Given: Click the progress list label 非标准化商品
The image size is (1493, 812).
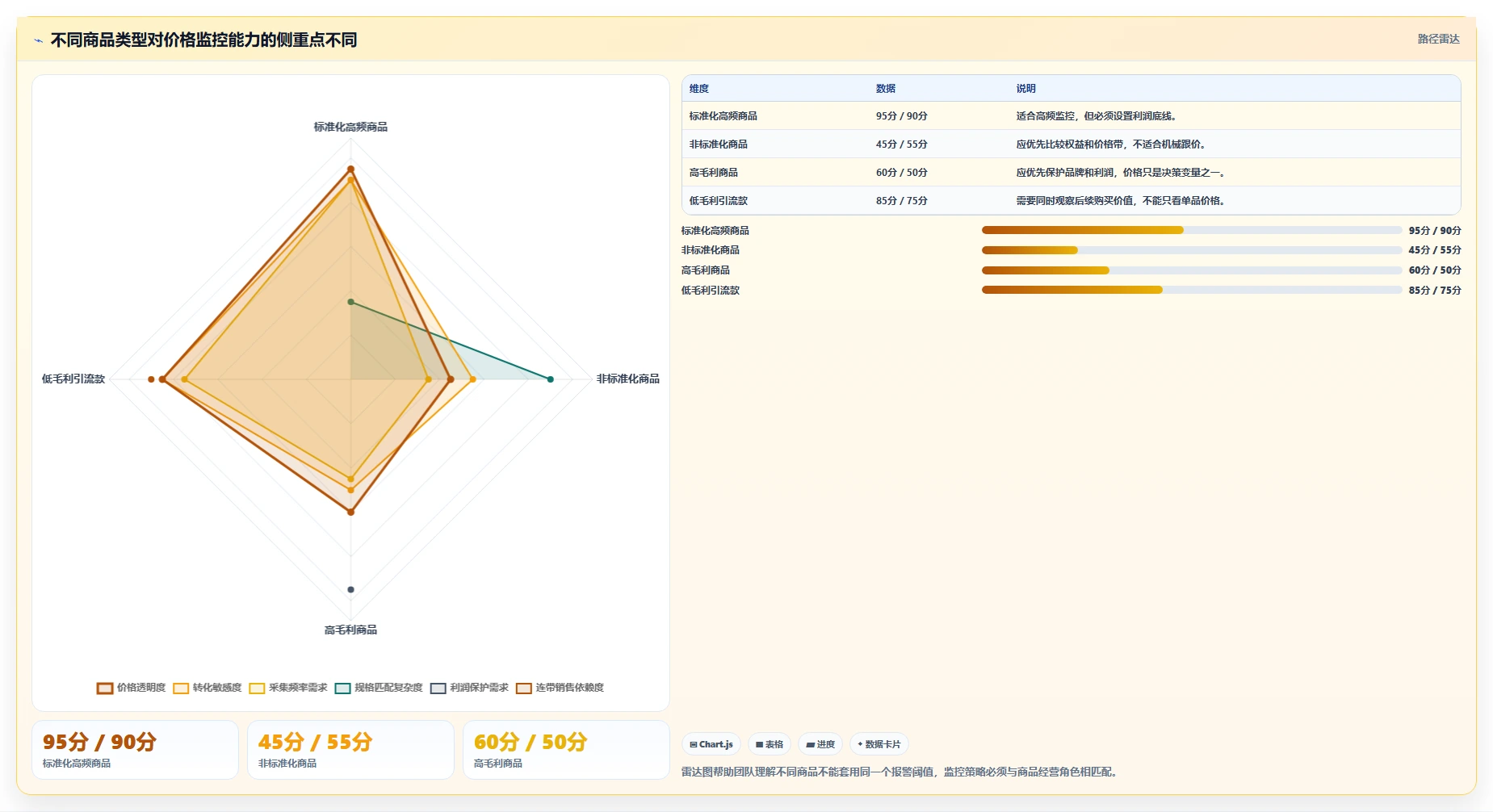Looking at the screenshot, I should point(711,250).
